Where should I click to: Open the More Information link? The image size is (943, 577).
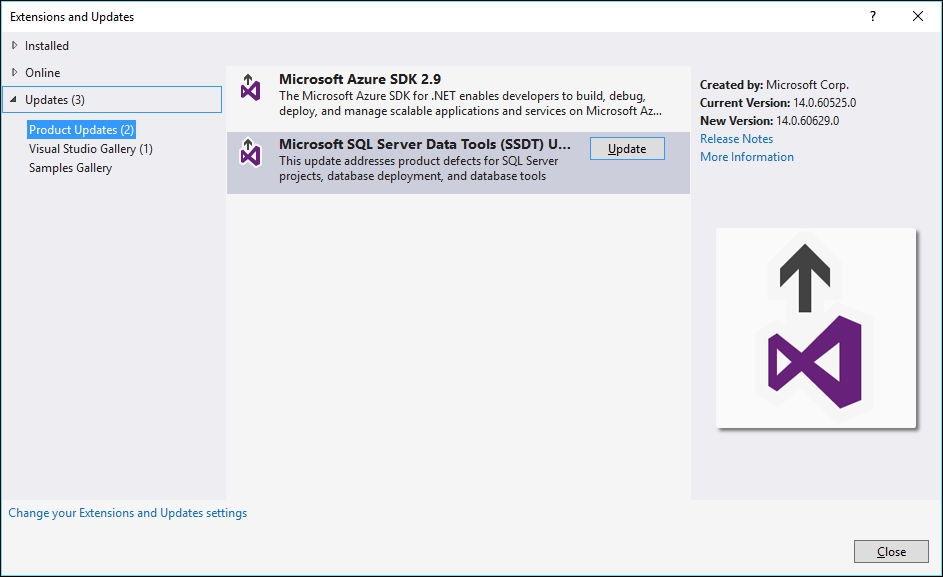point(747,157)
